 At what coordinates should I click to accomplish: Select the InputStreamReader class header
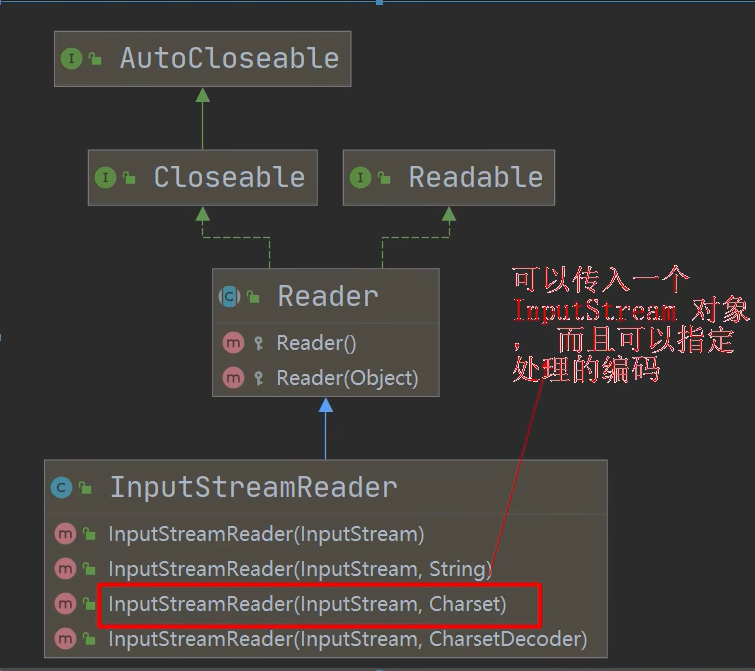click(x=253, y=487)
